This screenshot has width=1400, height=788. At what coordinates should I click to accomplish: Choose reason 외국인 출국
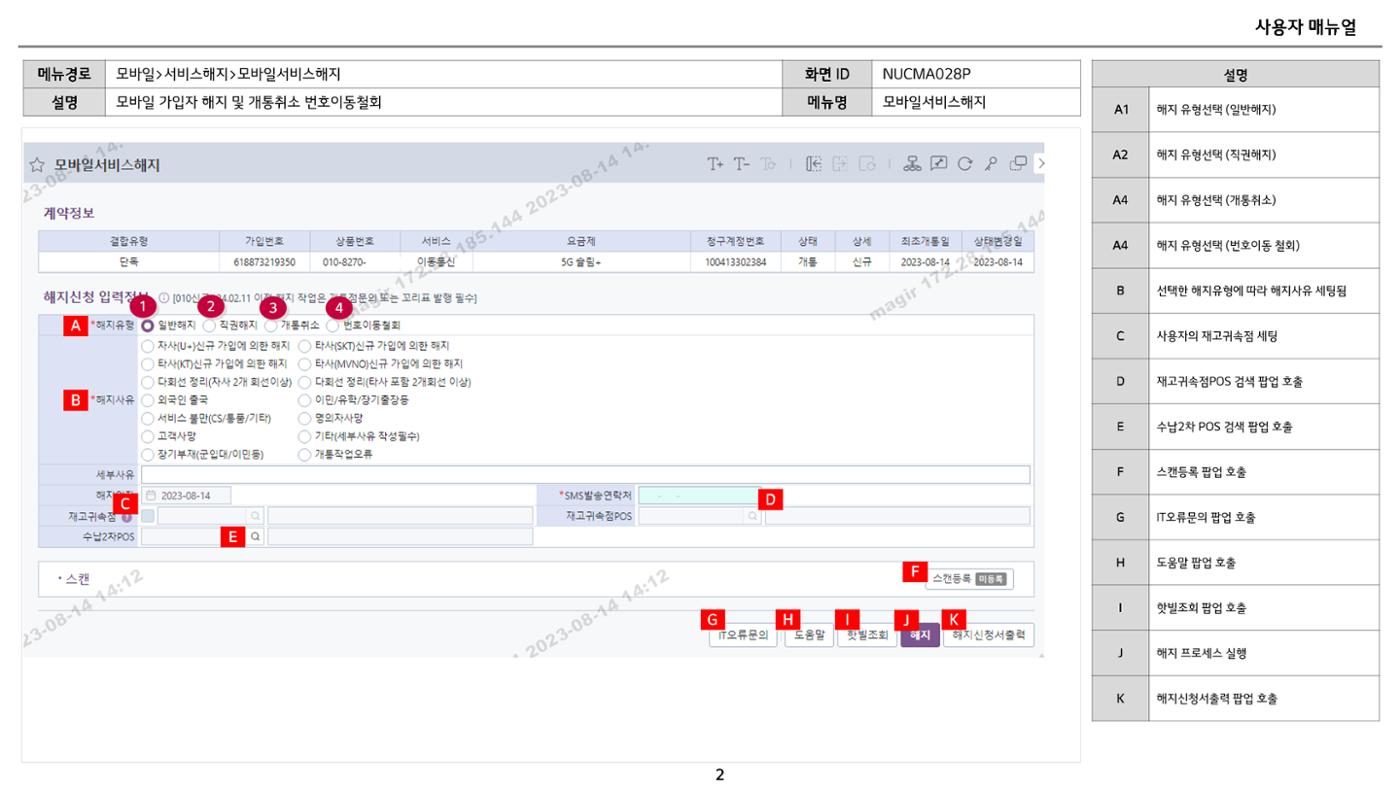tap(148, 400)
